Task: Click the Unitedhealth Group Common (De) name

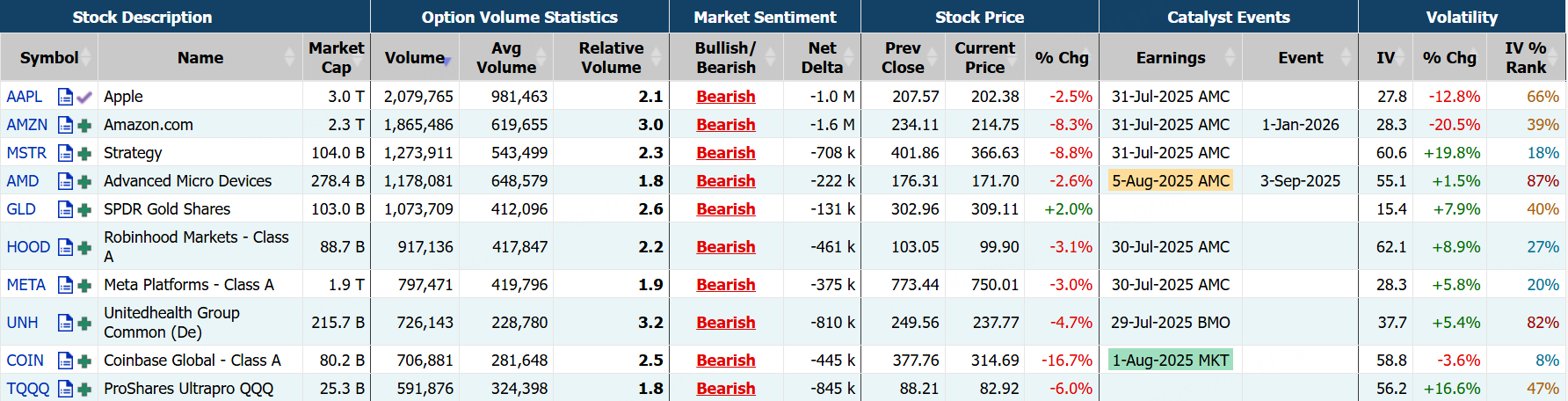Action: pyautogui.click(x=172, y=323)
